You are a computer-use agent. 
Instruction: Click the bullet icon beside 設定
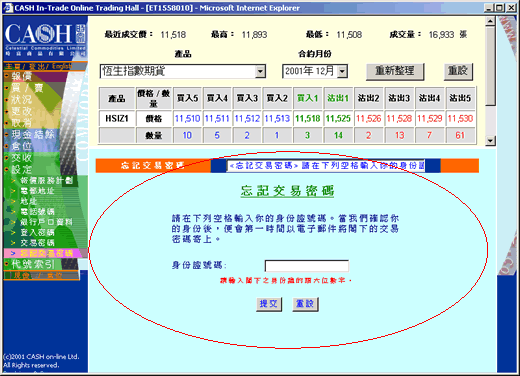pyautogui.click(x=7, y=169)
